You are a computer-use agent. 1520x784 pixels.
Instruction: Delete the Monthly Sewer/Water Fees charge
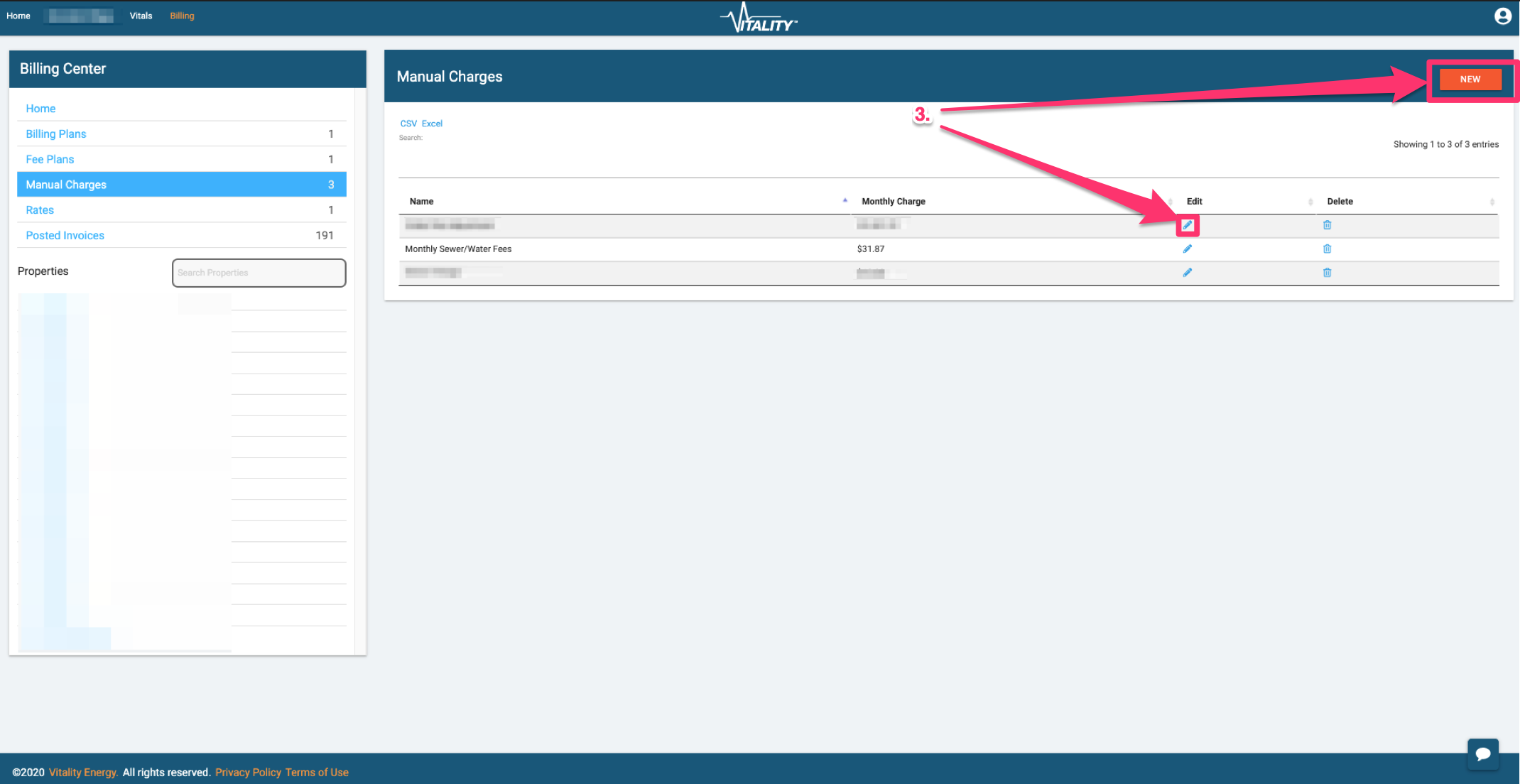(1327, 249)
